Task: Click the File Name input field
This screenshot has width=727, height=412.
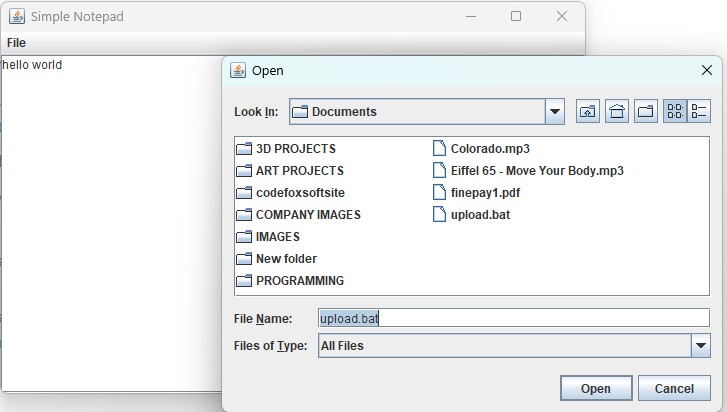Action: pos(514,318)
